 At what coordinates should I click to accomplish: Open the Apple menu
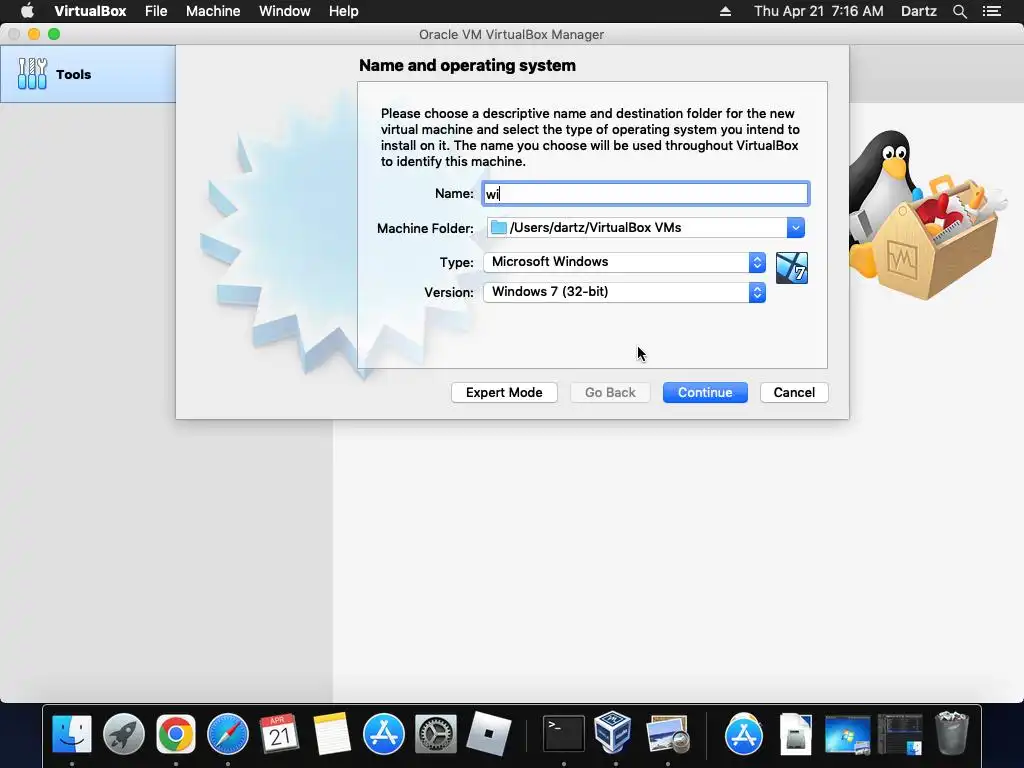tap(27, 11)
